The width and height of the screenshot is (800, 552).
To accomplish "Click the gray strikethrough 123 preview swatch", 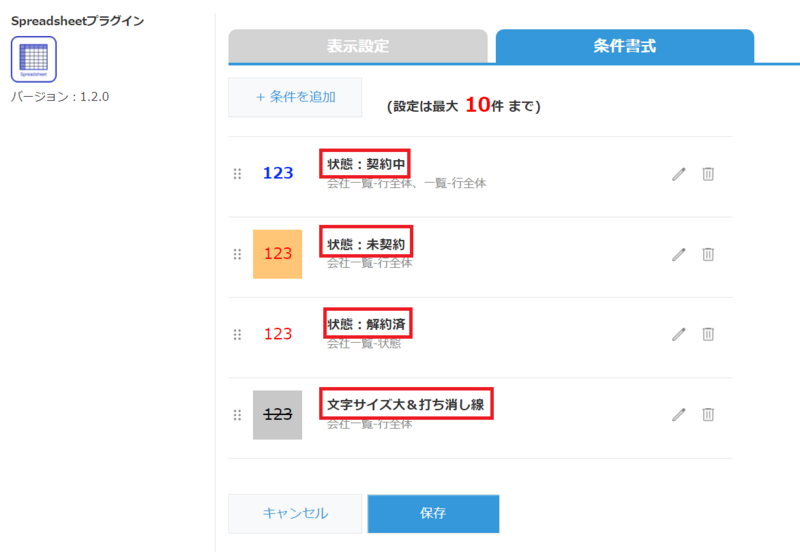I will click(x=277, y=414).
